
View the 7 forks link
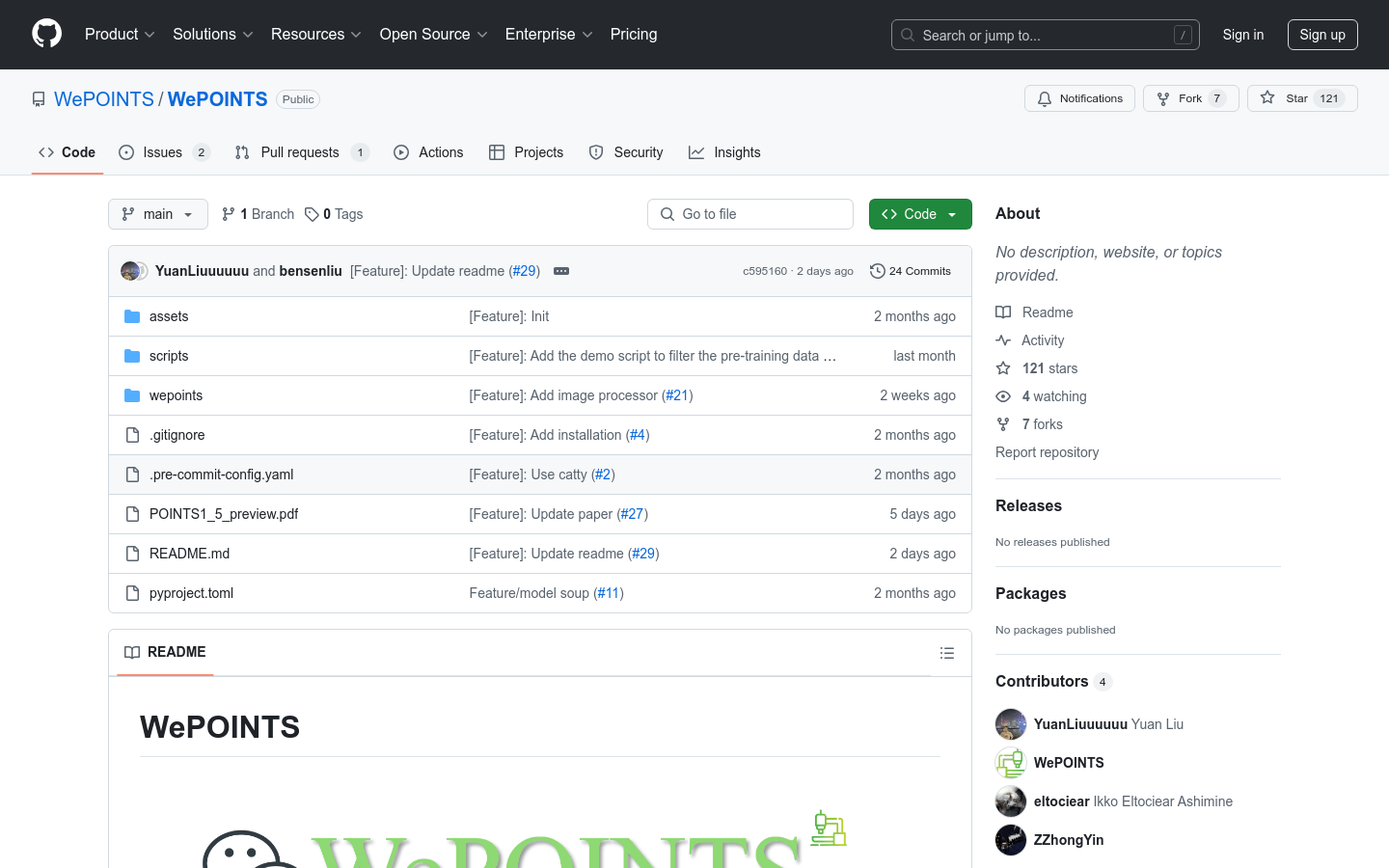[1029, 424]
